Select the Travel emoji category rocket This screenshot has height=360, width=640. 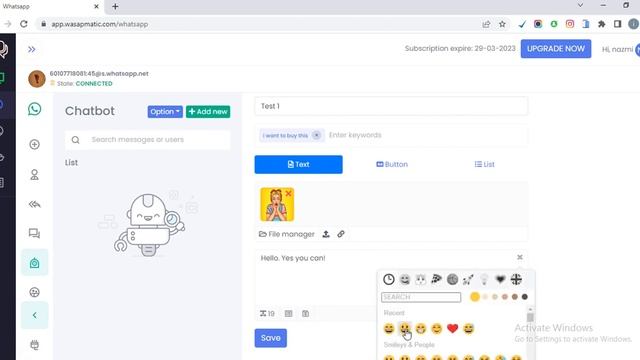[x=468, y=280]
